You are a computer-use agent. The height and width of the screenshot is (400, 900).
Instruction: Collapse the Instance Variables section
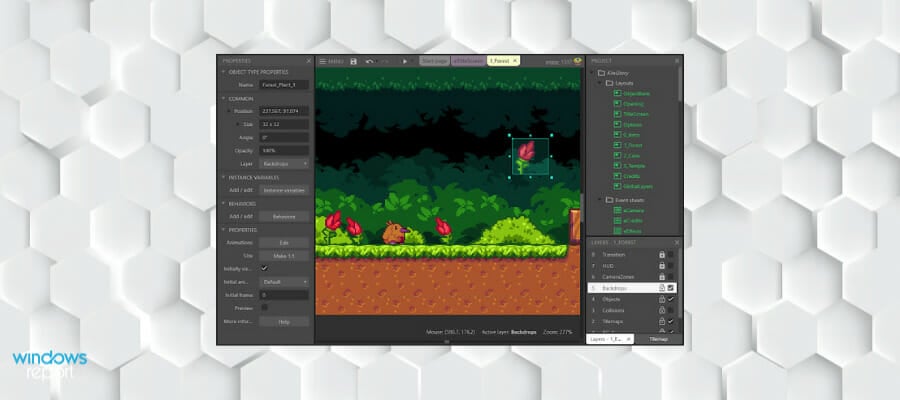(223, 177)
